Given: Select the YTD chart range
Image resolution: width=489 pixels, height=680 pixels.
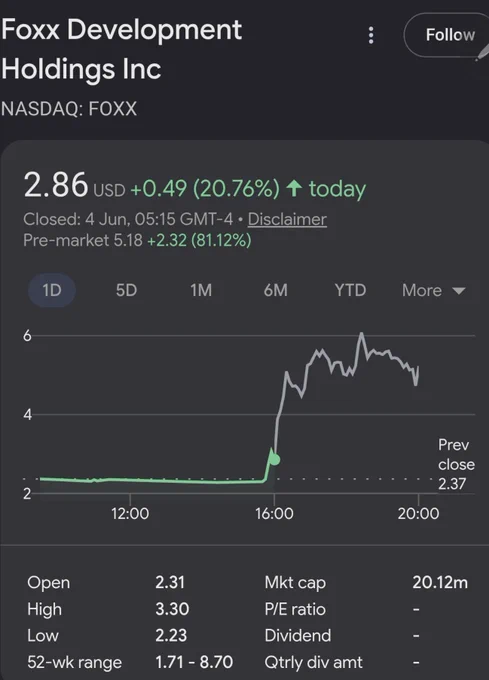Looking at the screenshot, I should pos(350,290).
